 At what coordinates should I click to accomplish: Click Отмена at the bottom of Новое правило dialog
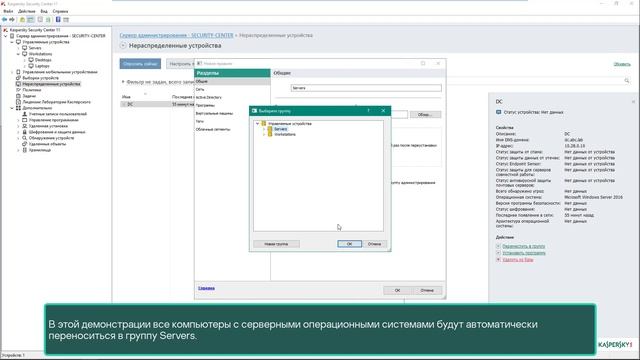[427, 290]
